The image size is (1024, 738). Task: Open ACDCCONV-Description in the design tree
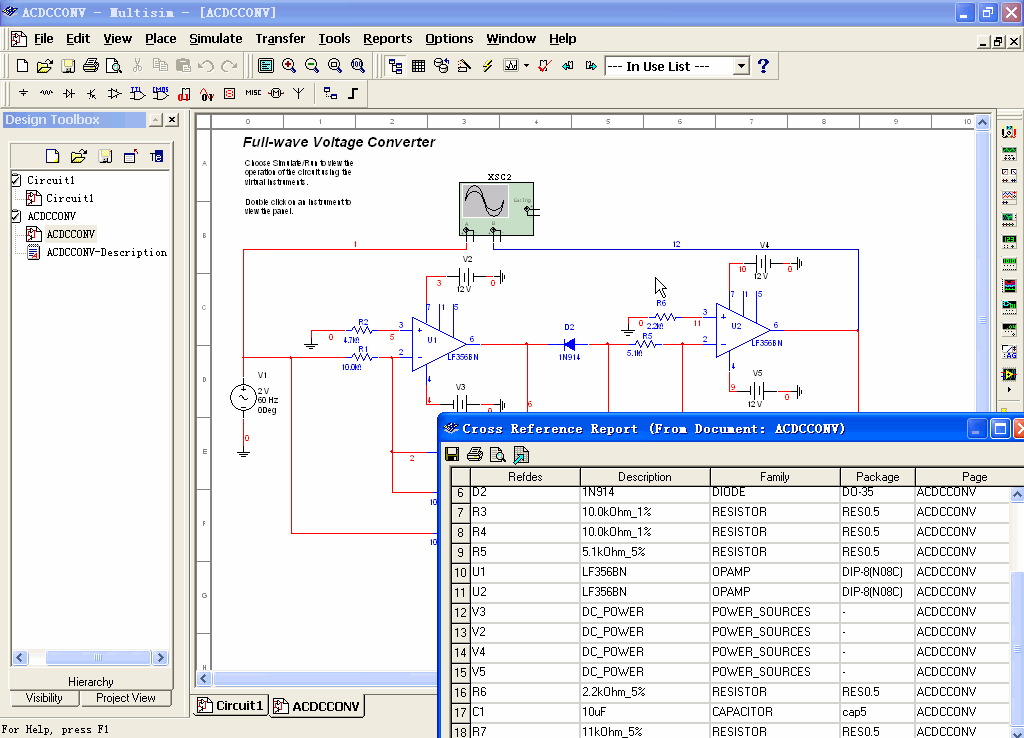106,252
